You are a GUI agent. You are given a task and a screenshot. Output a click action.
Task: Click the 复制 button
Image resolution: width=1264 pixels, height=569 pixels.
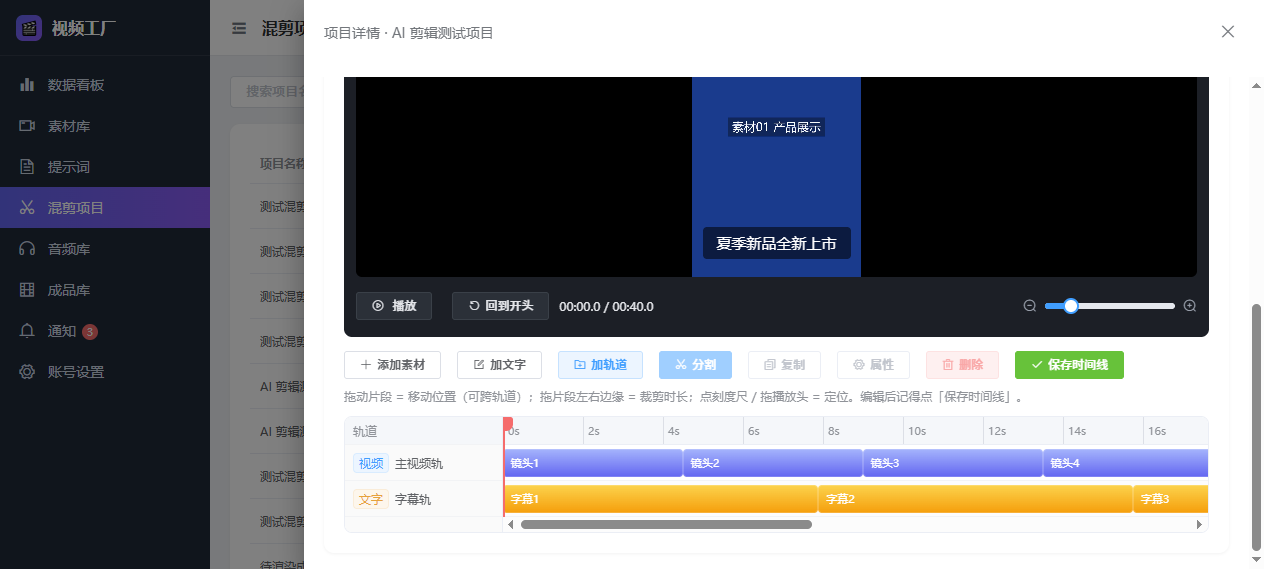click(x=784, y=365)
